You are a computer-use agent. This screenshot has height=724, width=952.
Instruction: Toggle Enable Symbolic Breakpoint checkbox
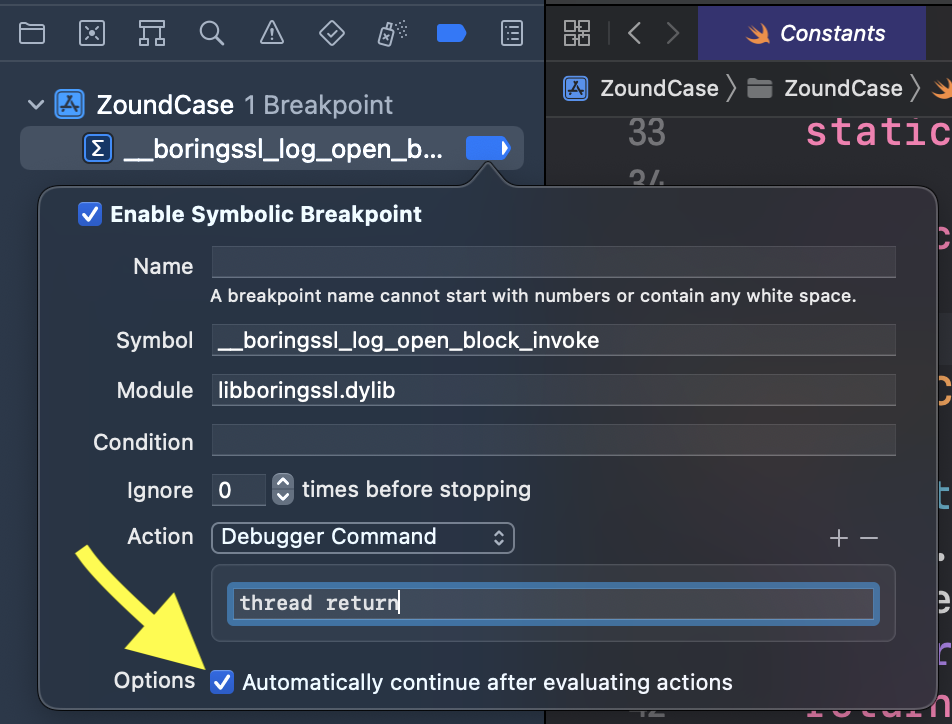[90, 214]
